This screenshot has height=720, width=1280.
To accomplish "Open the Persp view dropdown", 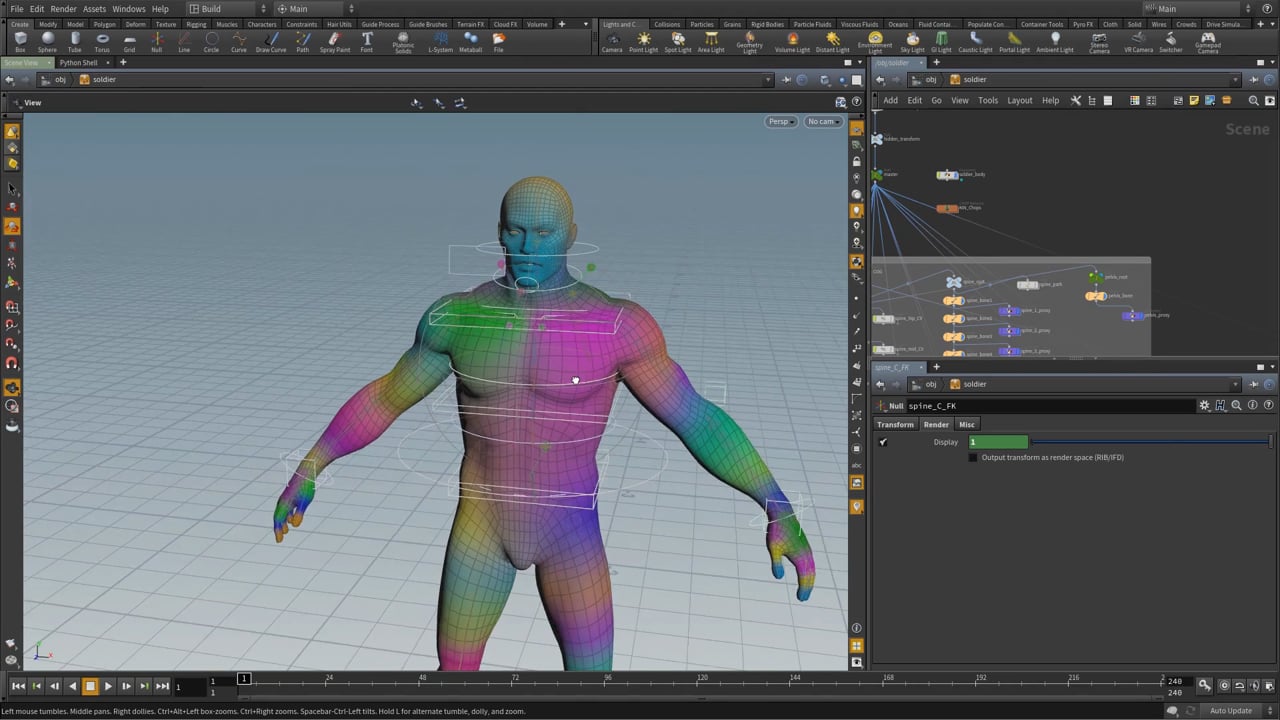I will click(779, 121).
